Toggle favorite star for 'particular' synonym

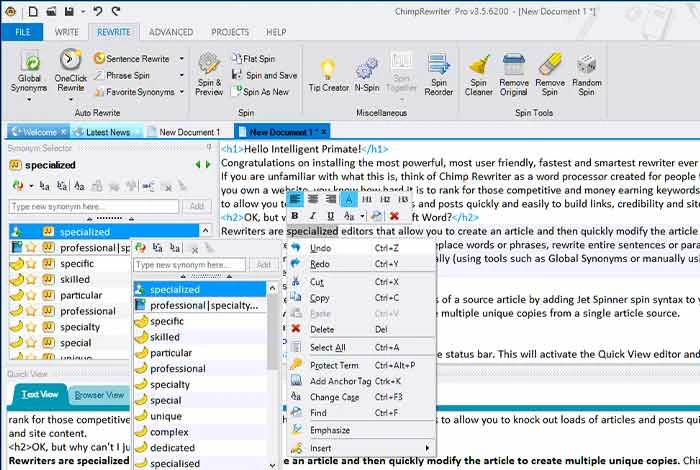tap(31, 295)
